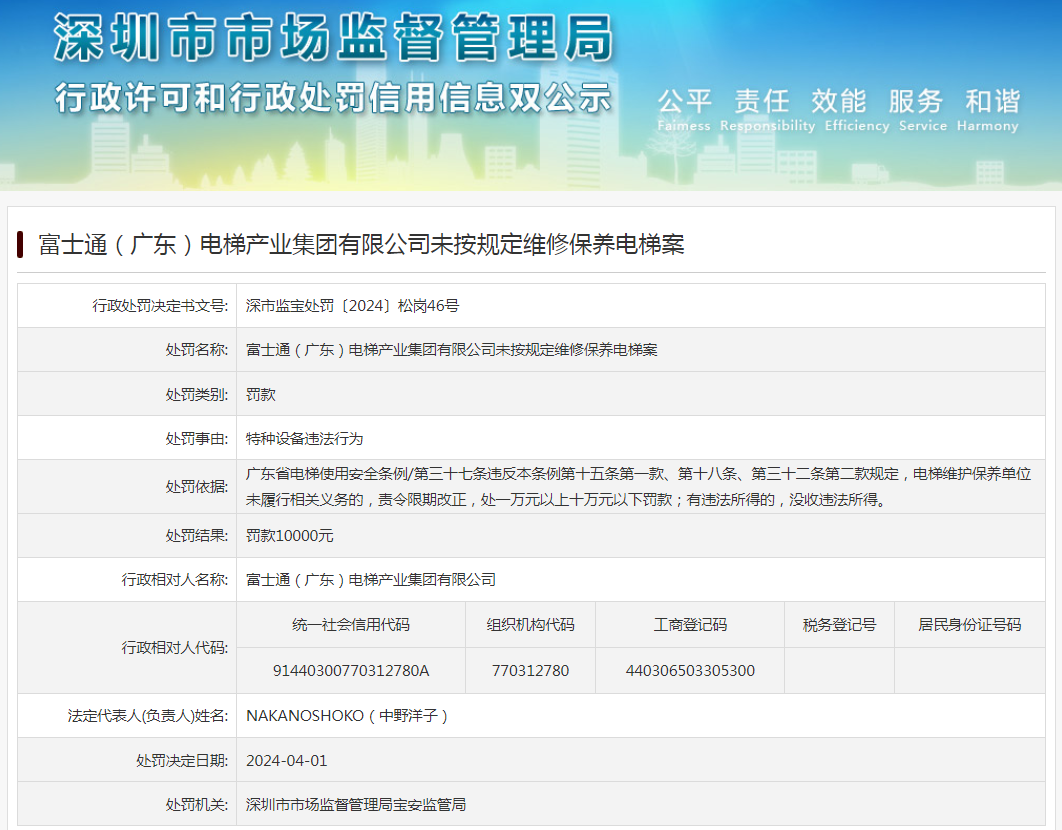
Task: Click the 处罚名称 value cell text
Action: coord(451,350)
